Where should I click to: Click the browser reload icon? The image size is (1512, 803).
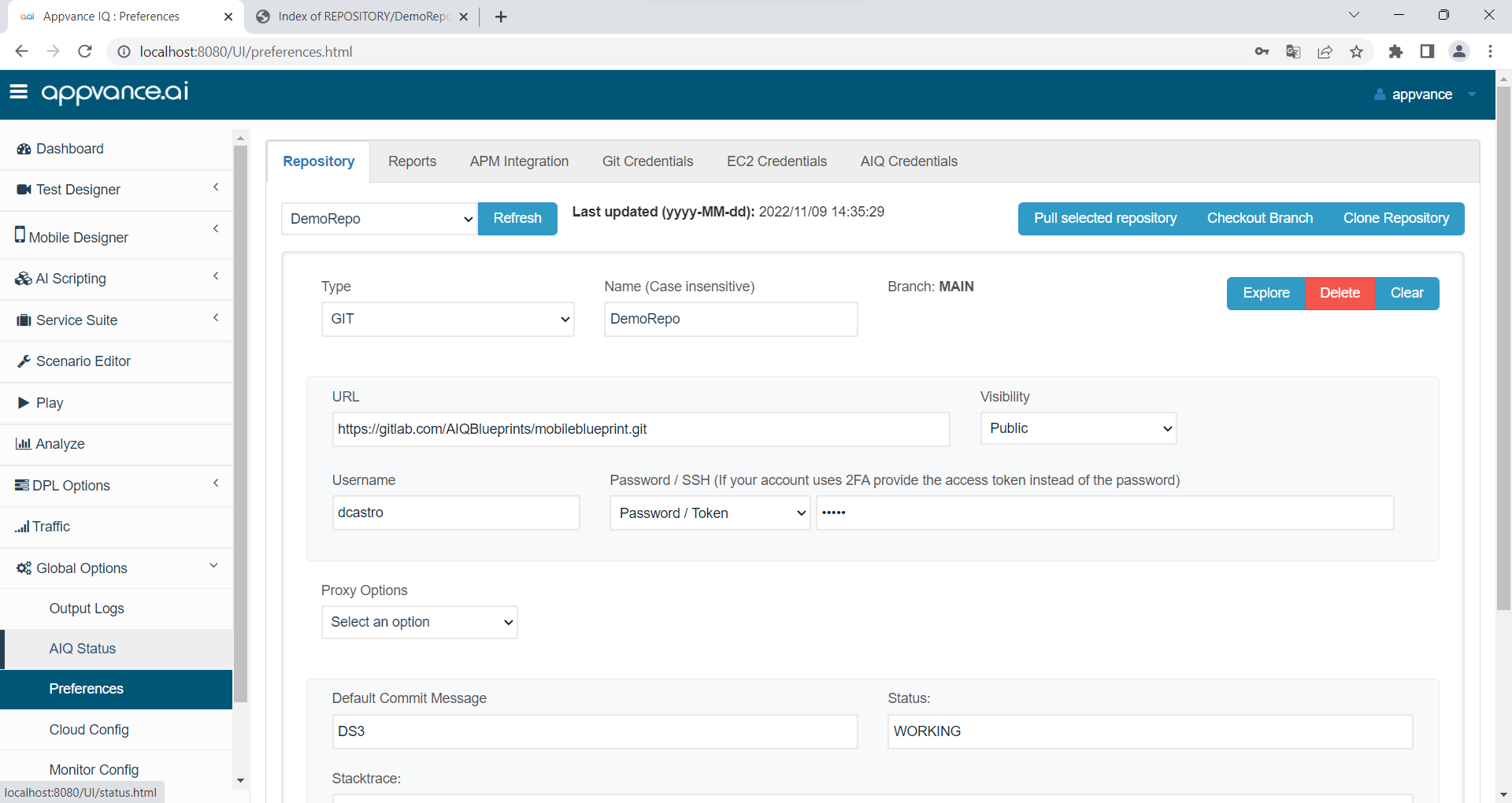[85, 52]
